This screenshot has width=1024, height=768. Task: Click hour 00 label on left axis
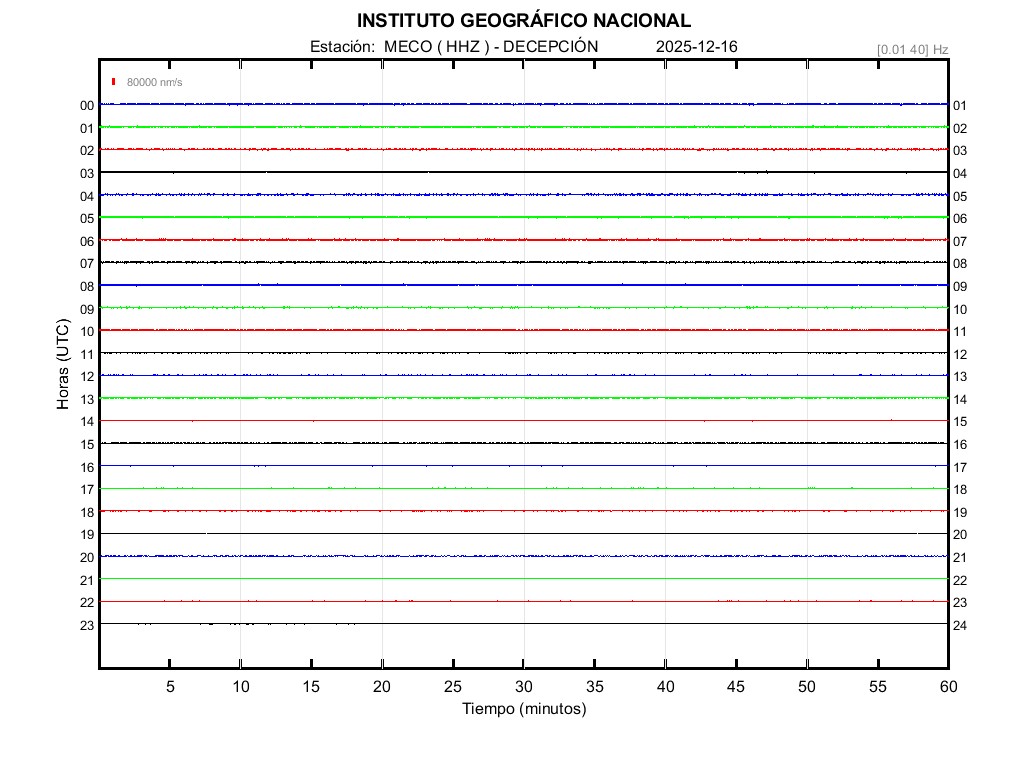tap(87, 105)
